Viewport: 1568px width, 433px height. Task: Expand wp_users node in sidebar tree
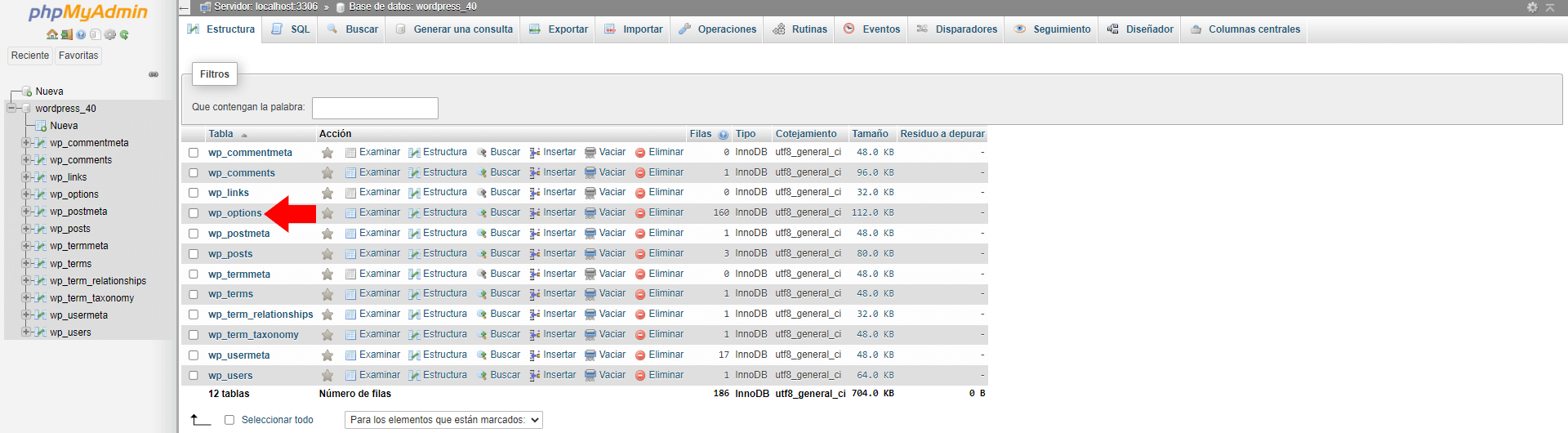(x=26, y=332)
